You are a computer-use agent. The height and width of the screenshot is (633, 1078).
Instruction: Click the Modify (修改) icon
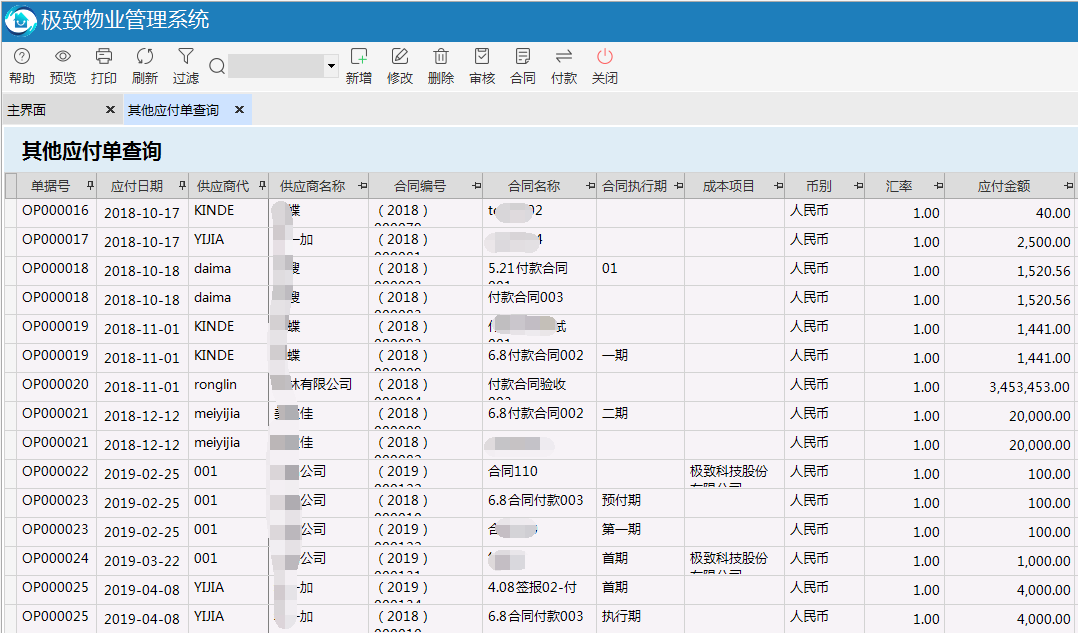tap(399, 56)
